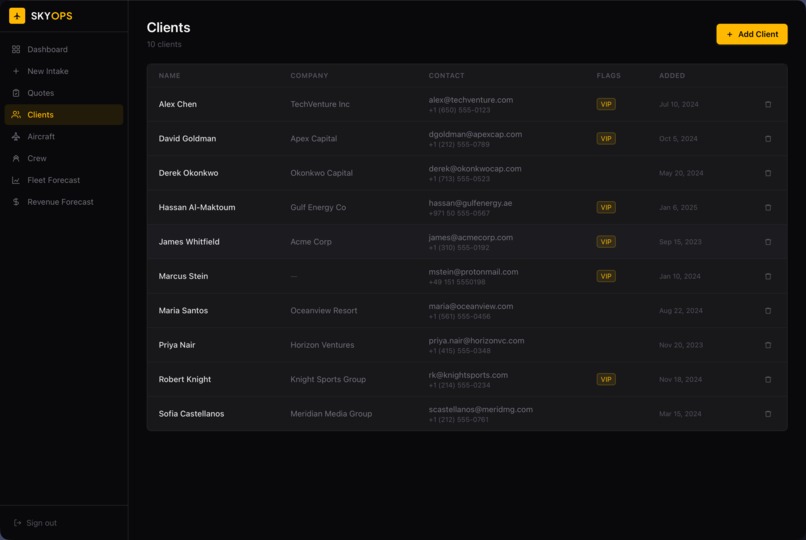The width and height of the screenshot is (806, 540).
Task: Click the ADDED column header
Action: pos(672,76)
